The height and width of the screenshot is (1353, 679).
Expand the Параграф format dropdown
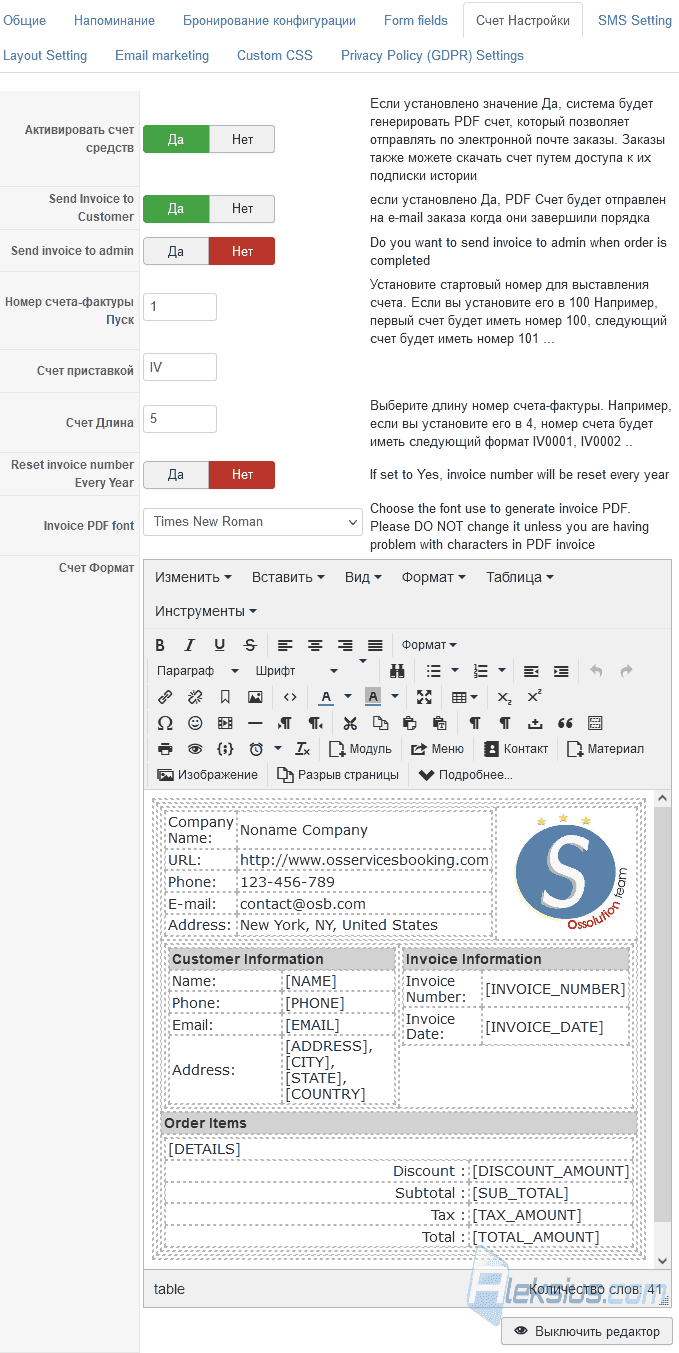click(197, 671)
